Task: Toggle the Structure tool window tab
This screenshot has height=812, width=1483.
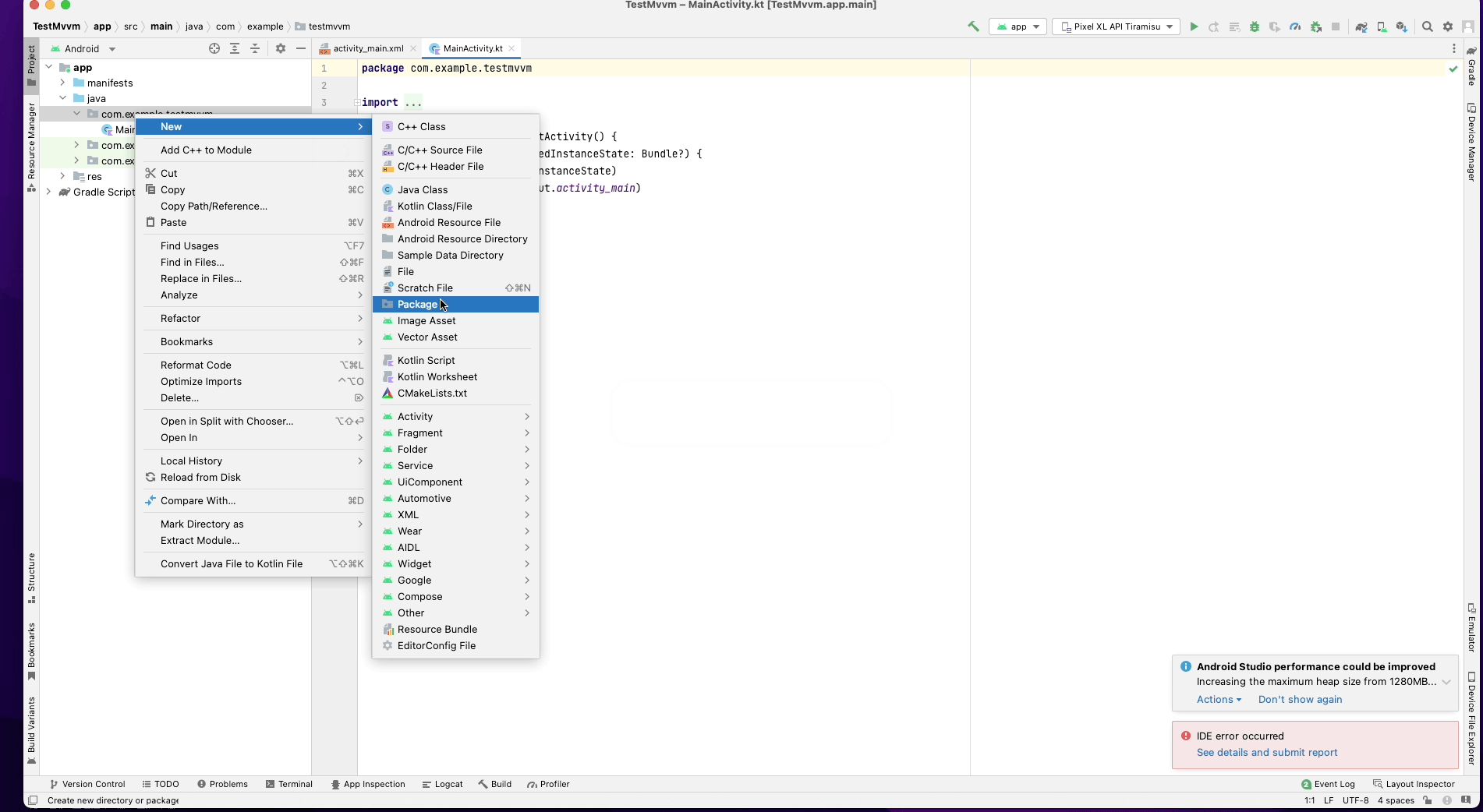Action: click(31, 578)
